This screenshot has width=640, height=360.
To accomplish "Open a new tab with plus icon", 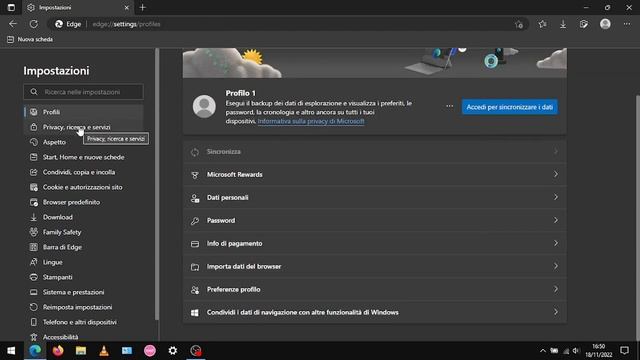I will tap(142, 7).
